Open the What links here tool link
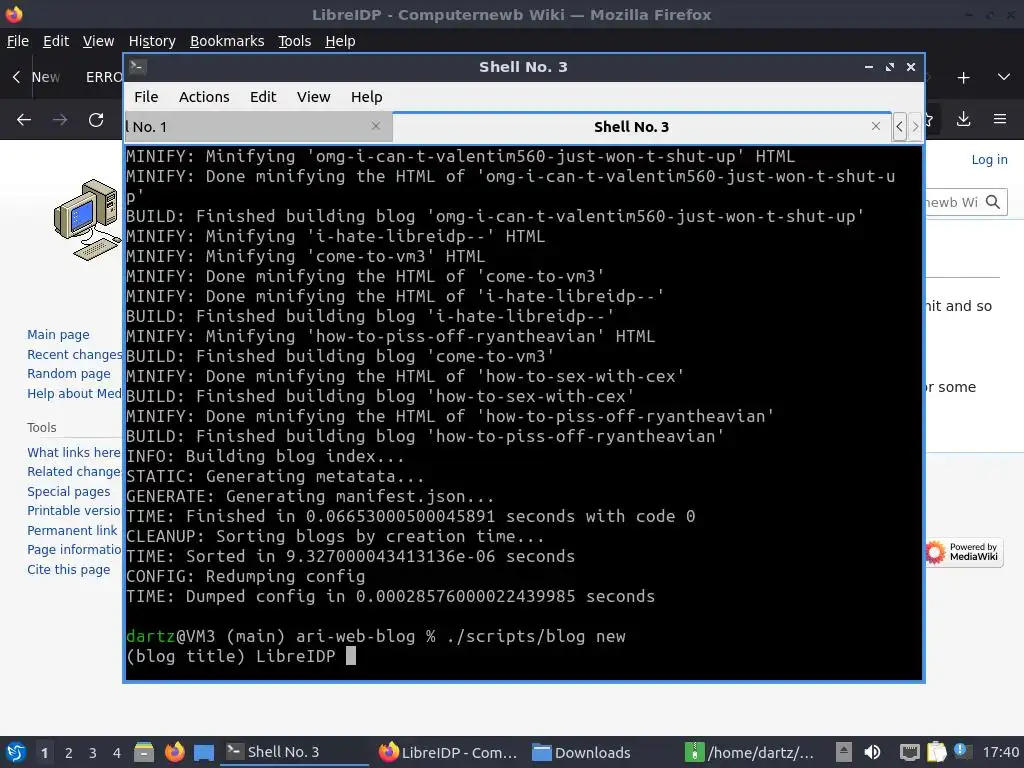Viewport: 1024px width, 768px height. [x=74, y=452]
